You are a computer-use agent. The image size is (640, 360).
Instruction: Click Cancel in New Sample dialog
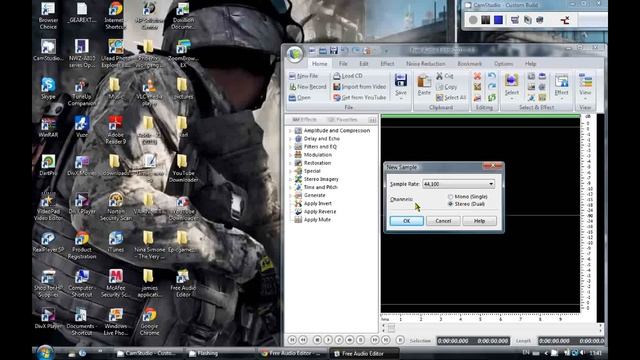tap(443, 221)
